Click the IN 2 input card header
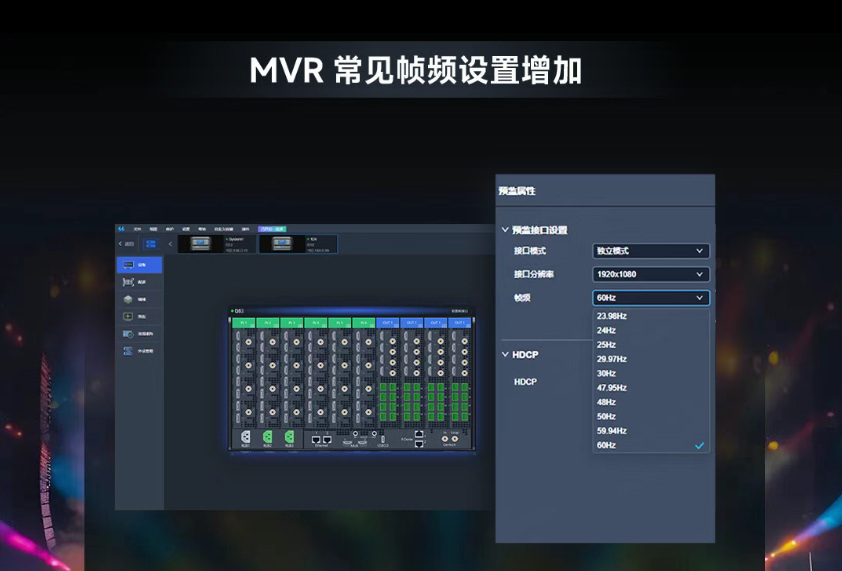This screenshot has height=571, width=842. 267,323
